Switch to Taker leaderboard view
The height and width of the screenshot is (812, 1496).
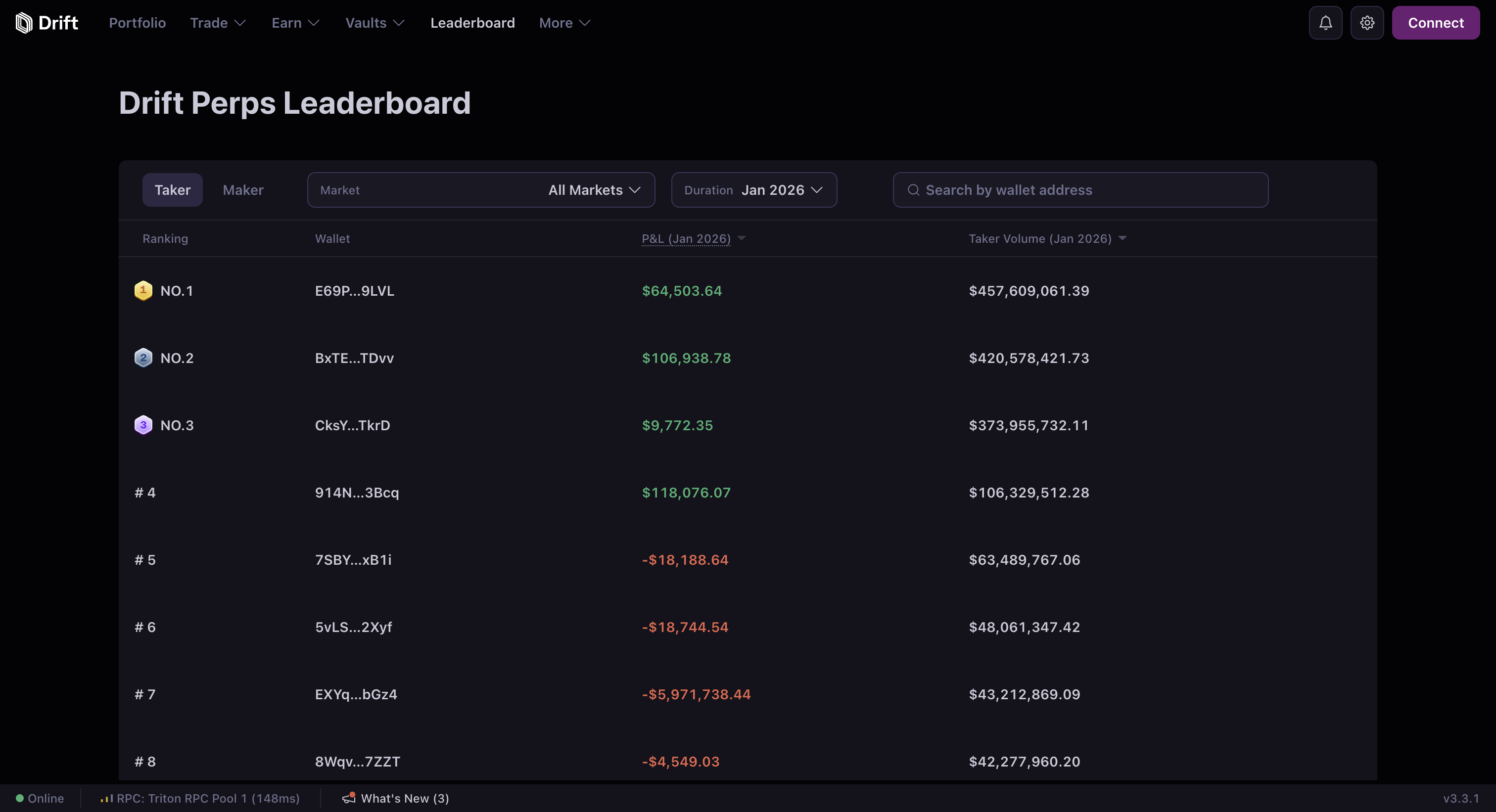tap(172, 190)
